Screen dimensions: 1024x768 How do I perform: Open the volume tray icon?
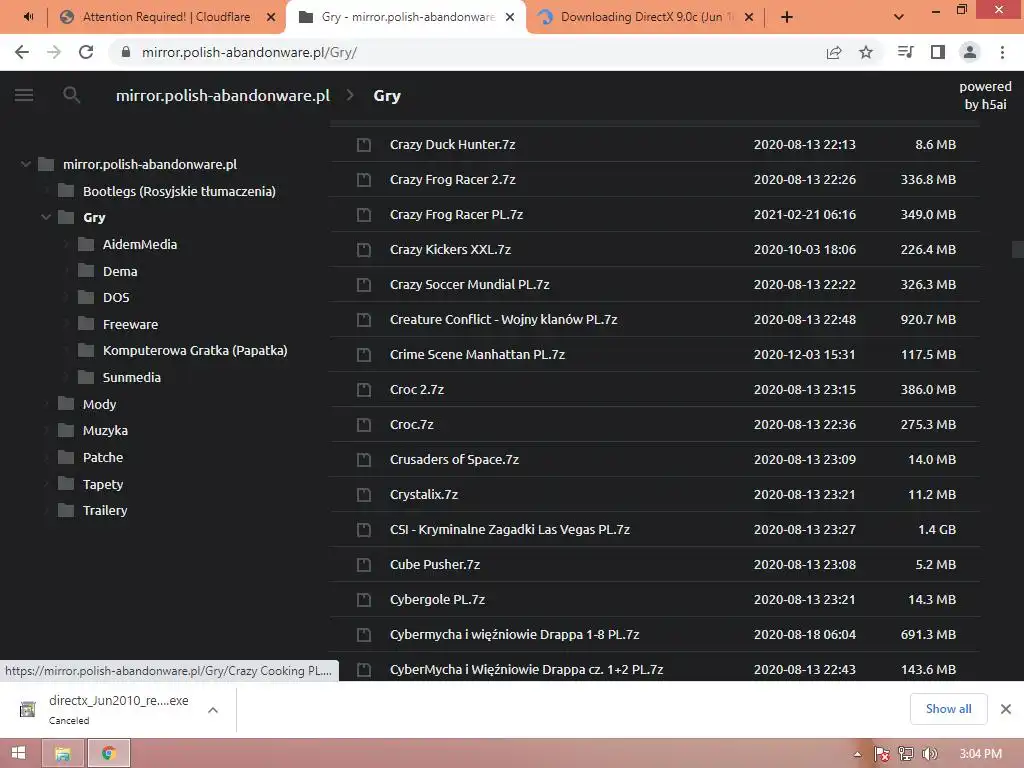click(929, 754)
